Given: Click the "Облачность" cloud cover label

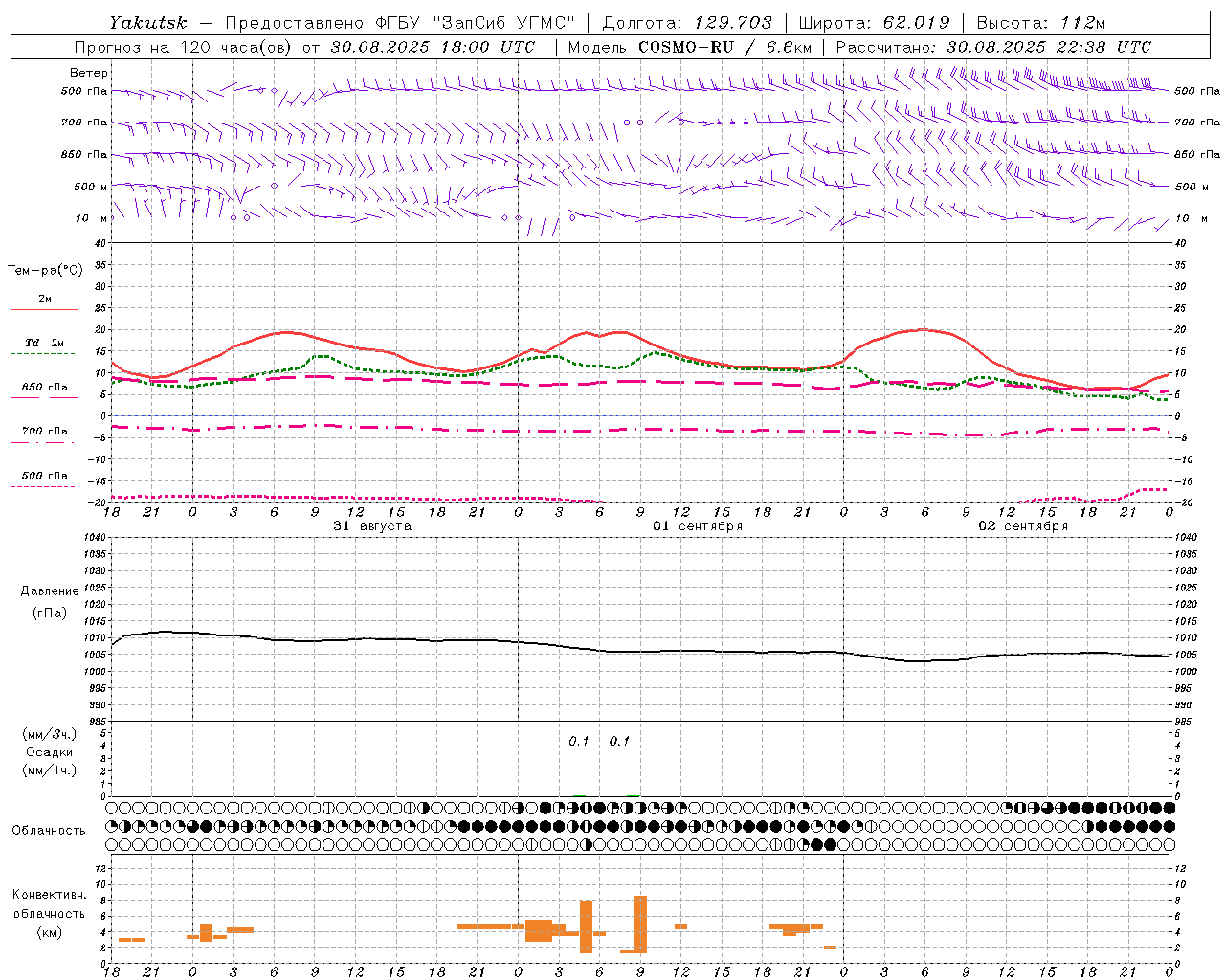Looking at the screenshot, I should coord(49,831).
